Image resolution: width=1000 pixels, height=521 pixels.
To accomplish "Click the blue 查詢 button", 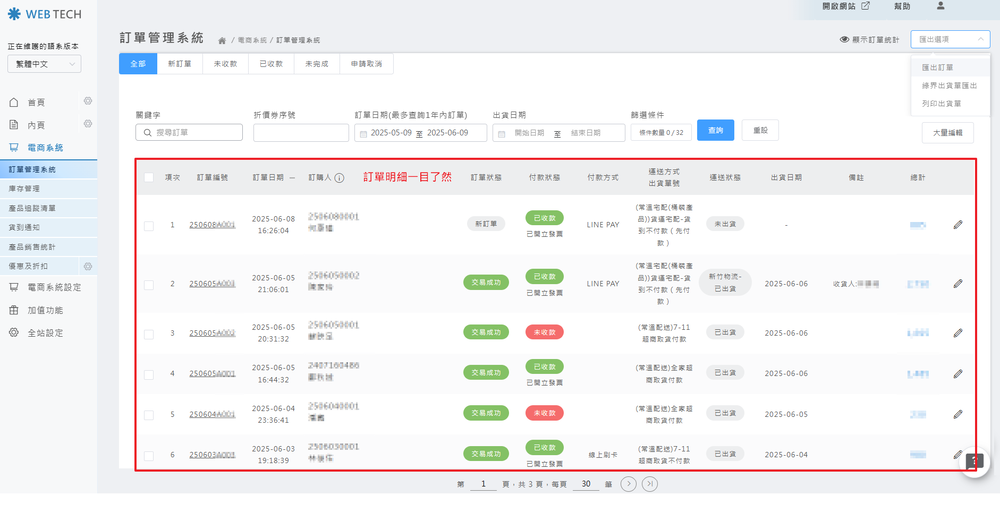I will [x=716, y=130].
